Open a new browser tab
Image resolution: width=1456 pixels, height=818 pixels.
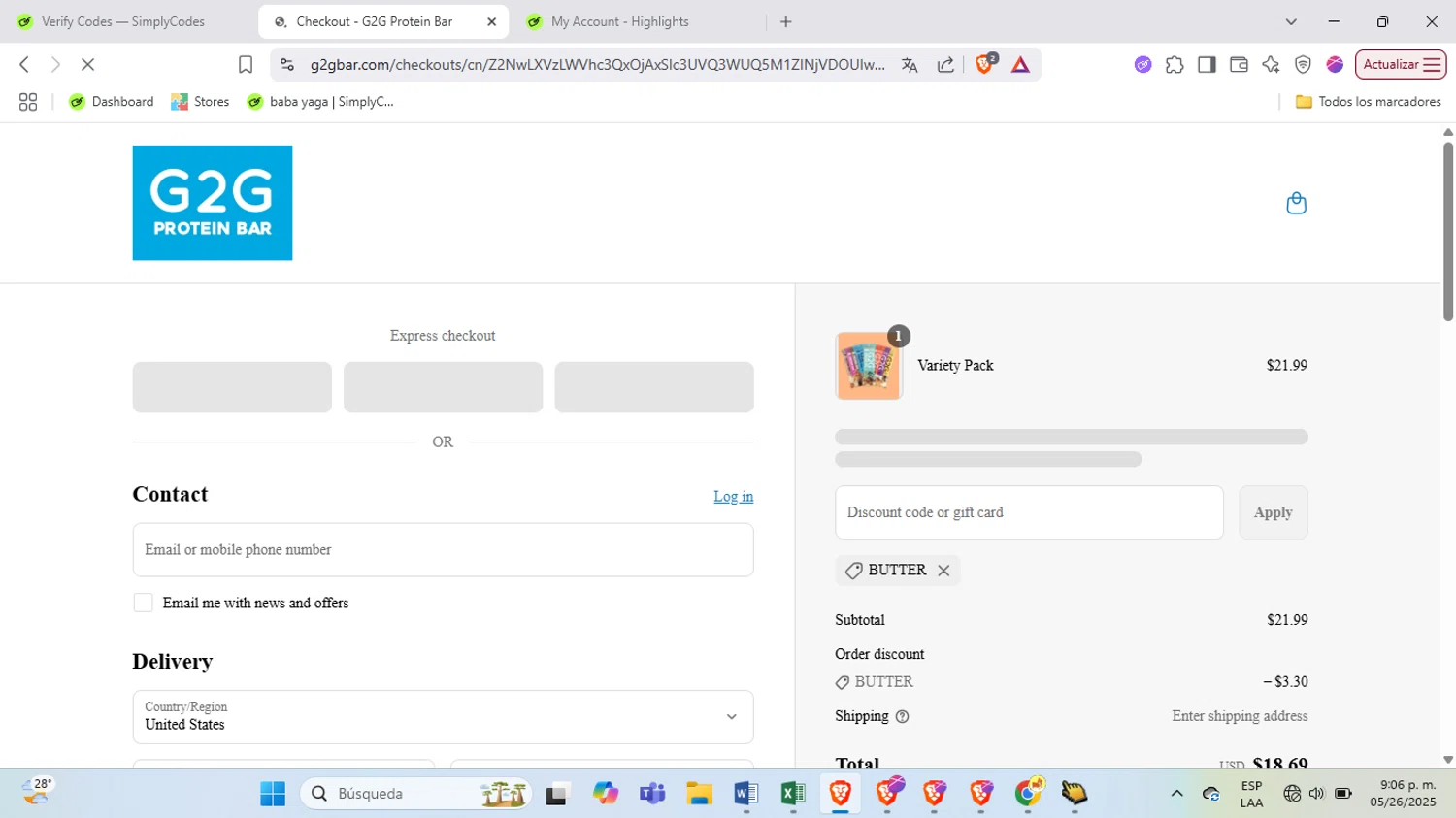pos(786,21)
